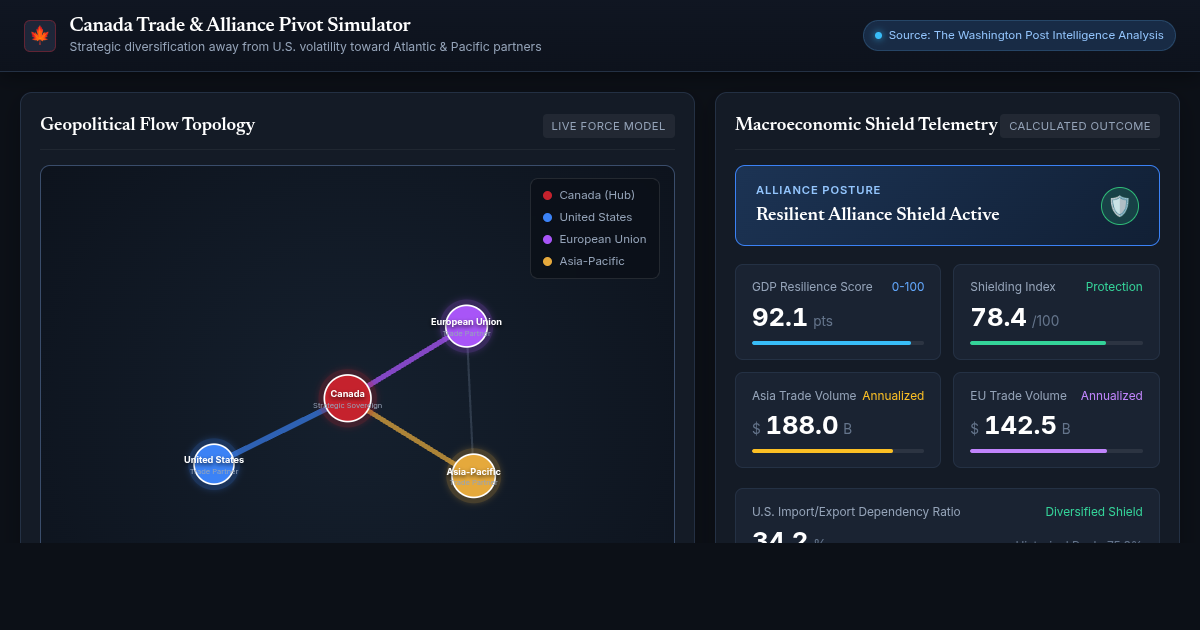Click the Canada Trade & Alliance Pivot Simulator title
This screenshot has width=1200, height=630.
pyautogui.click(x=240, y=25)
